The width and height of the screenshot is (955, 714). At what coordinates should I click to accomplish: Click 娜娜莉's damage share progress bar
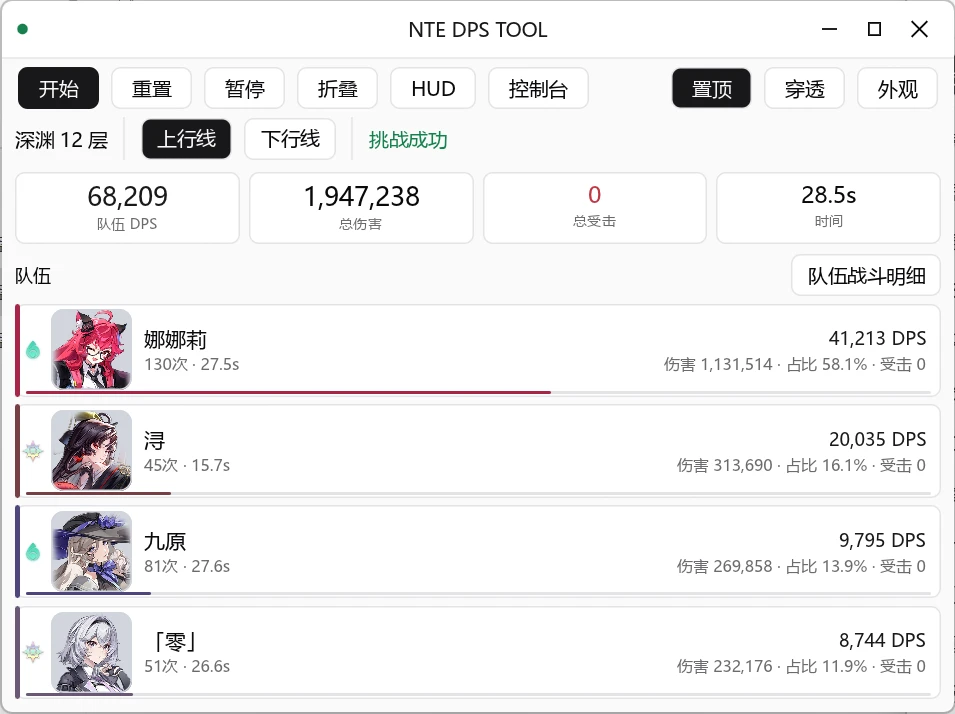pyautogui.click(x=478, y=392)
